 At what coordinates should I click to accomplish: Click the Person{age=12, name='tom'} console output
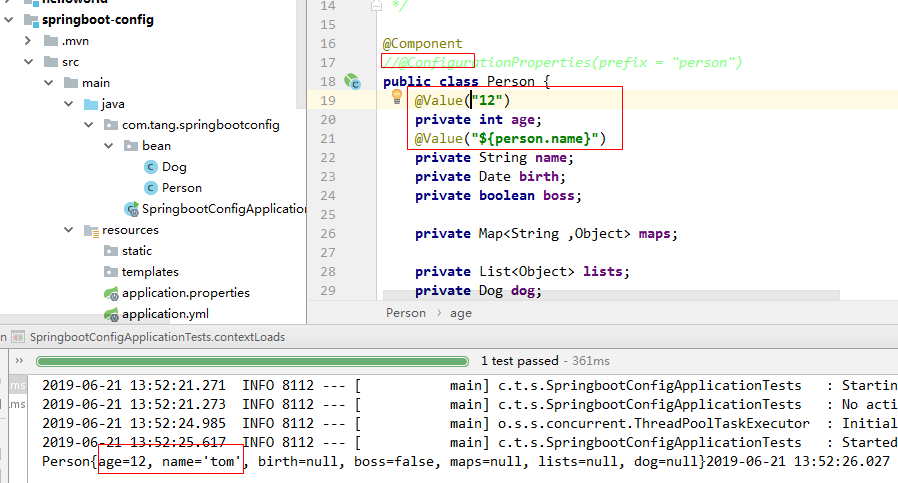pos(466,461)
